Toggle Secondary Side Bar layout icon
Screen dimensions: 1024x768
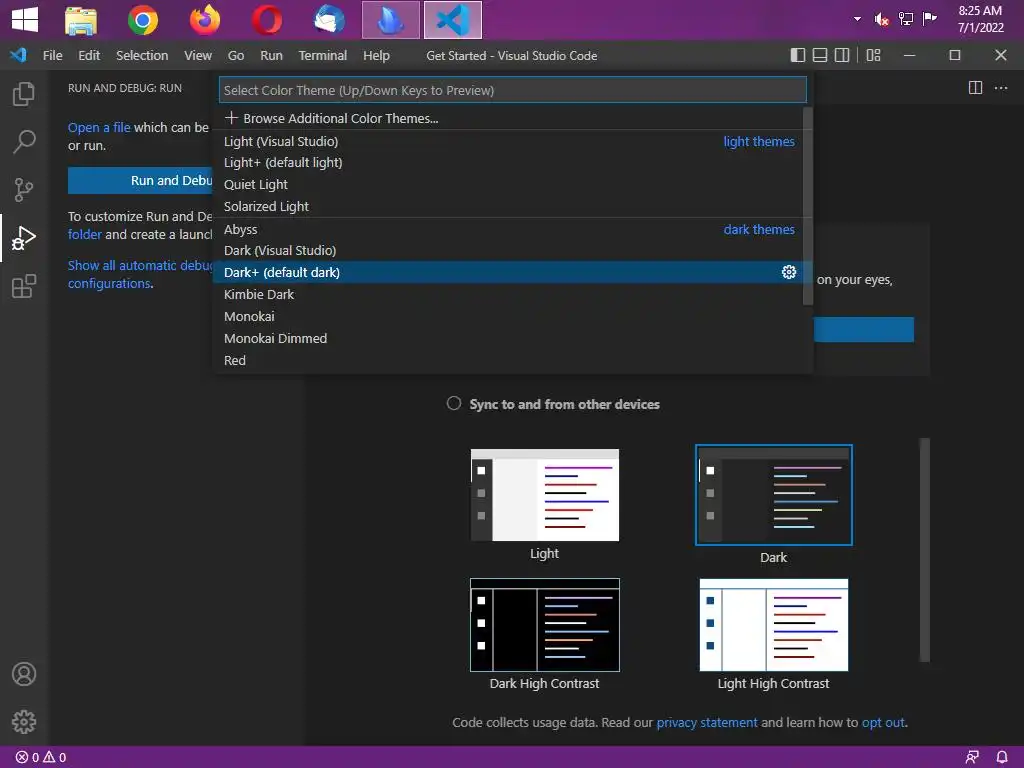pyautogui.click(x=842, y=56)
